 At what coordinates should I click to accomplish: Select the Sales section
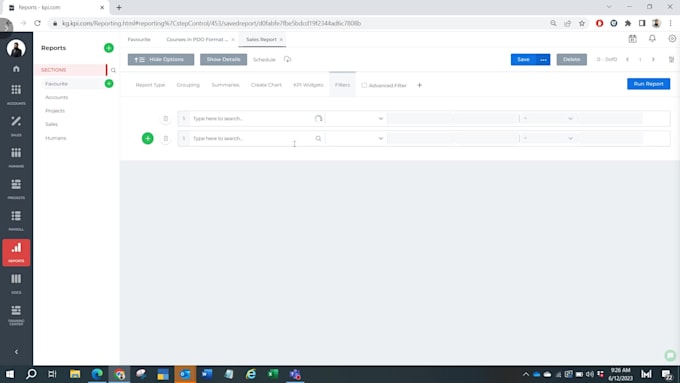pos(52,124)
